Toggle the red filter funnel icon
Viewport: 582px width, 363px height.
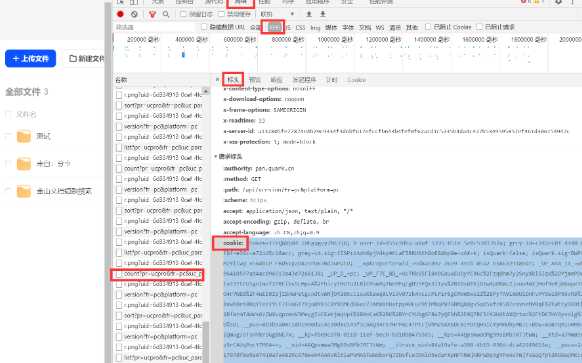pos(152,14)
